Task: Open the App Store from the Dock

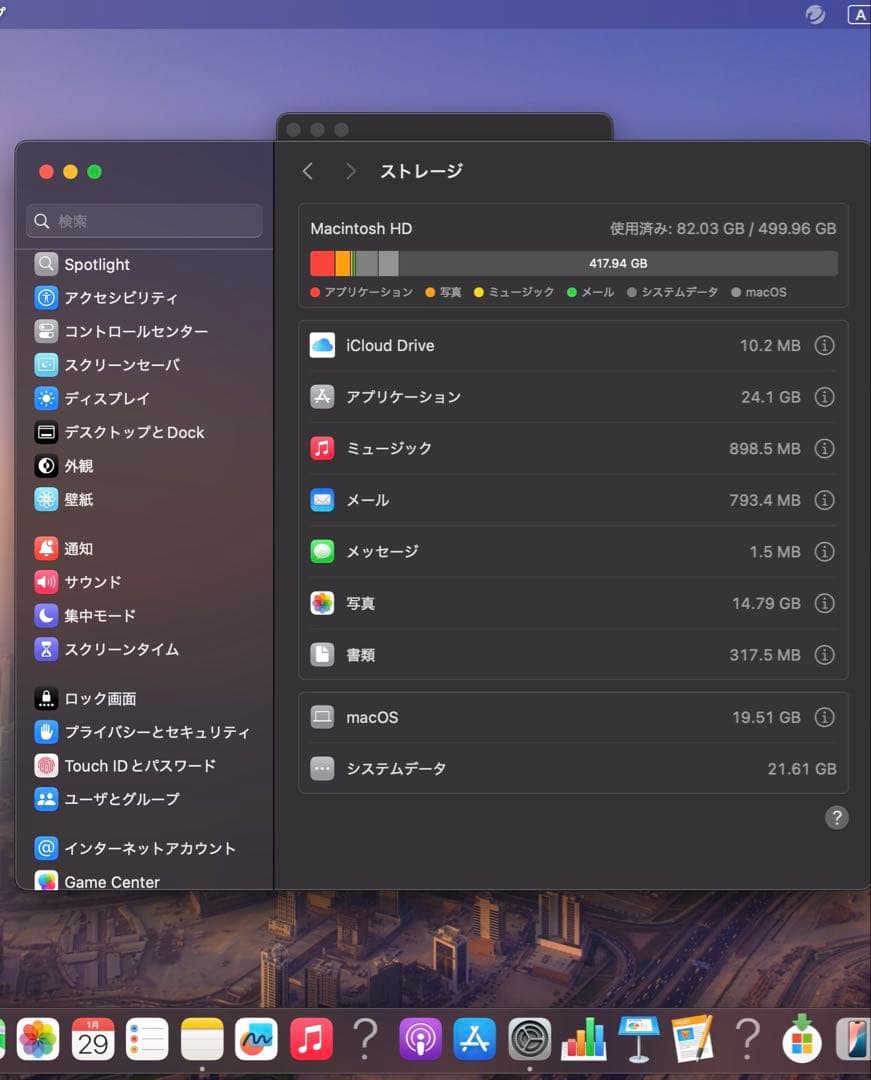Action: pos(475,1039)
